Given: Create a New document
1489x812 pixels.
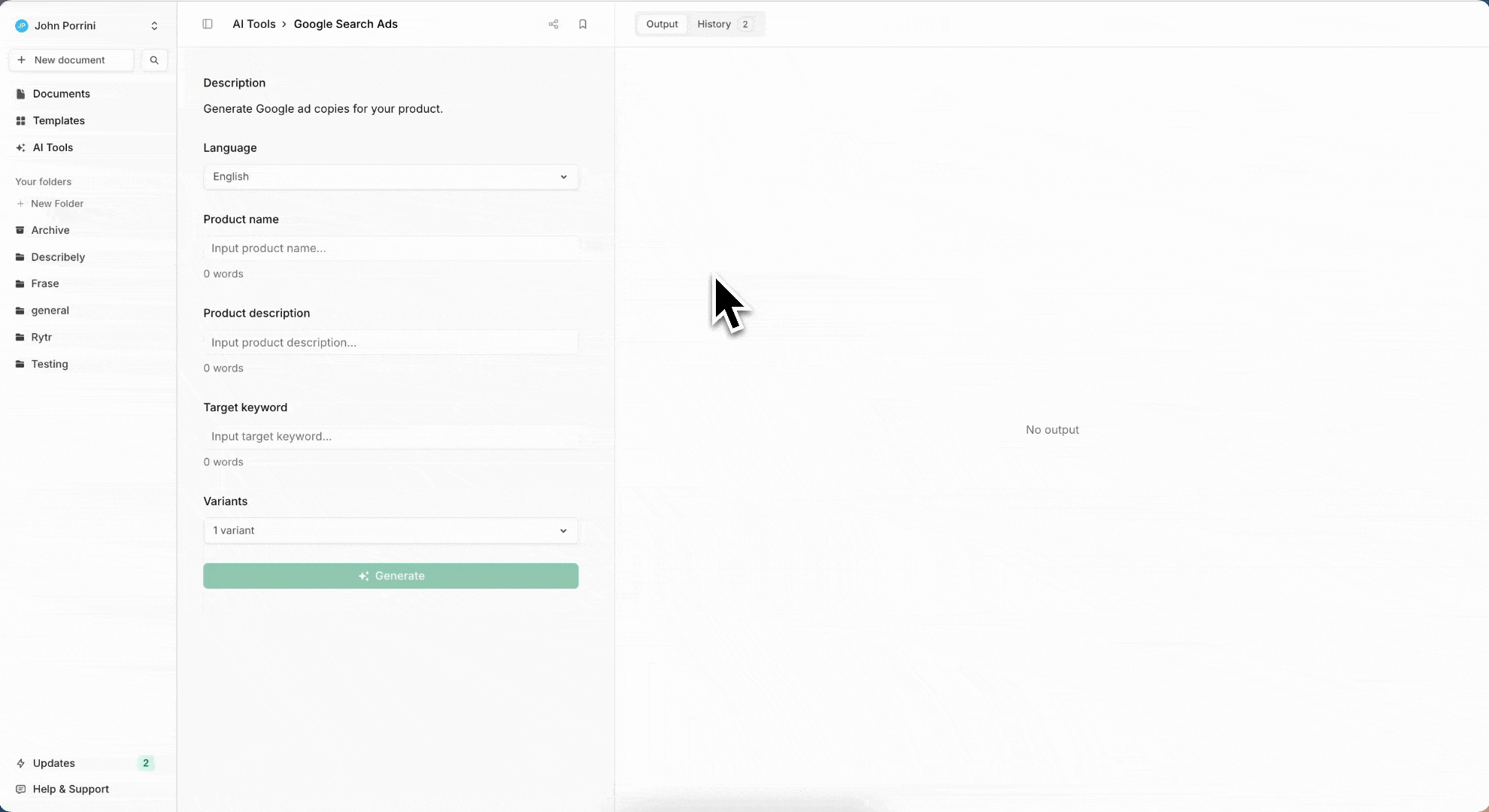Looking at the screenshot, I should (71, 60).
